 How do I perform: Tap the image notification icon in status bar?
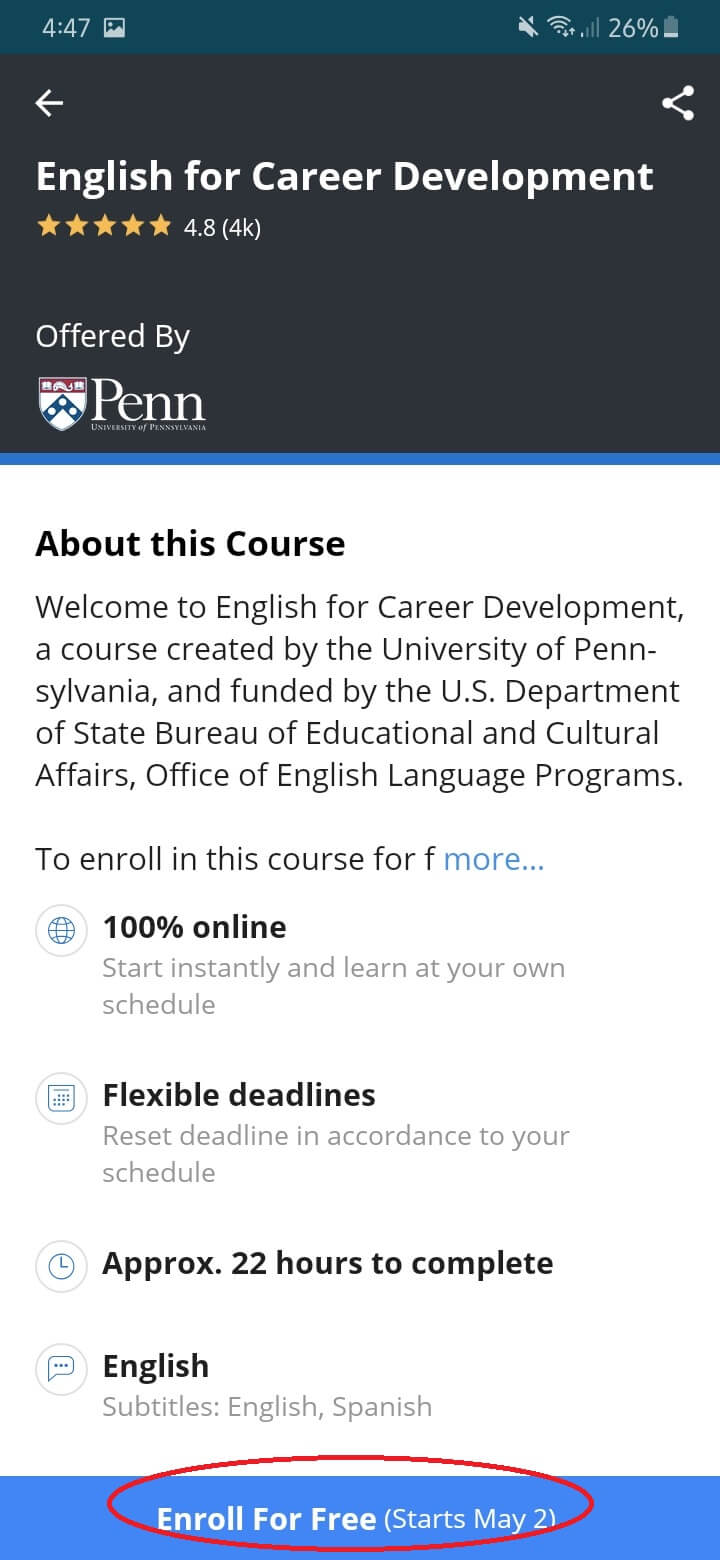(114, 28)
